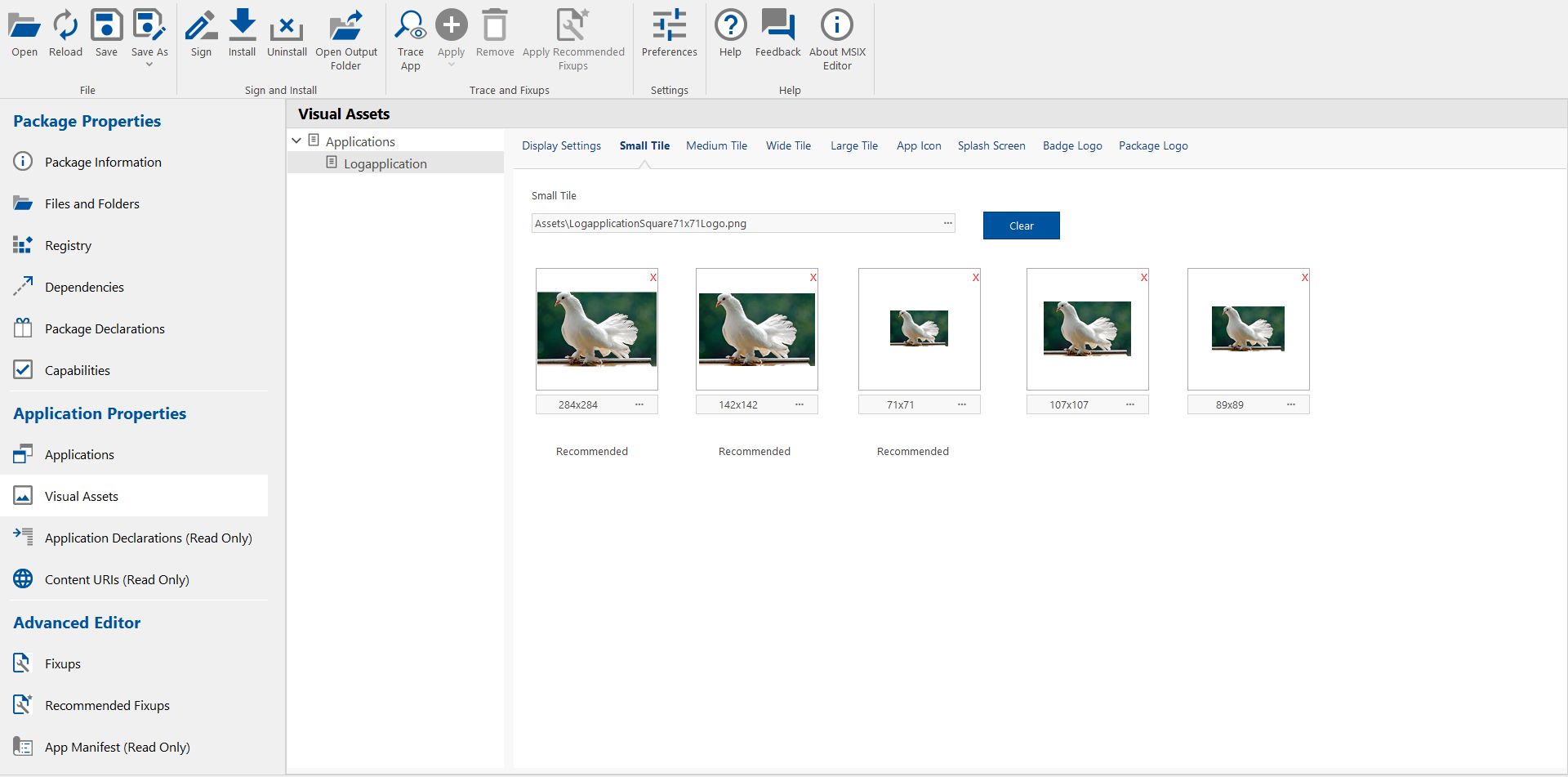The image size is (1568, 777).
Task: Switch to the Splash Screen tab
Action: pyautogui.click(x=991, y=145)
